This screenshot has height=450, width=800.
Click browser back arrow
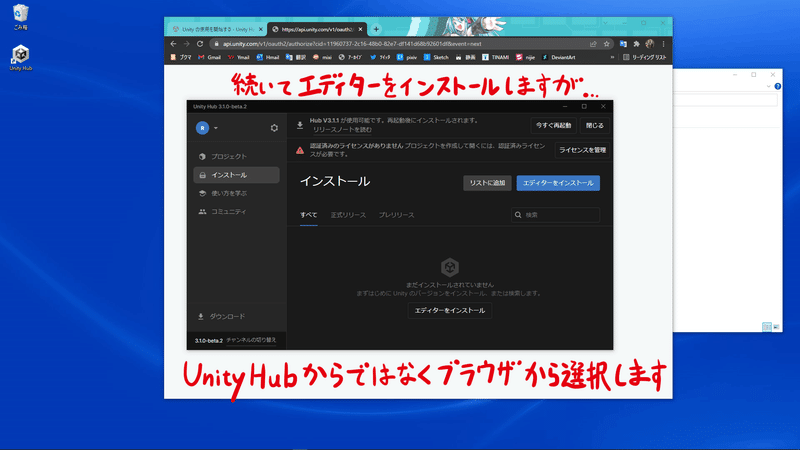click(173, 44)
